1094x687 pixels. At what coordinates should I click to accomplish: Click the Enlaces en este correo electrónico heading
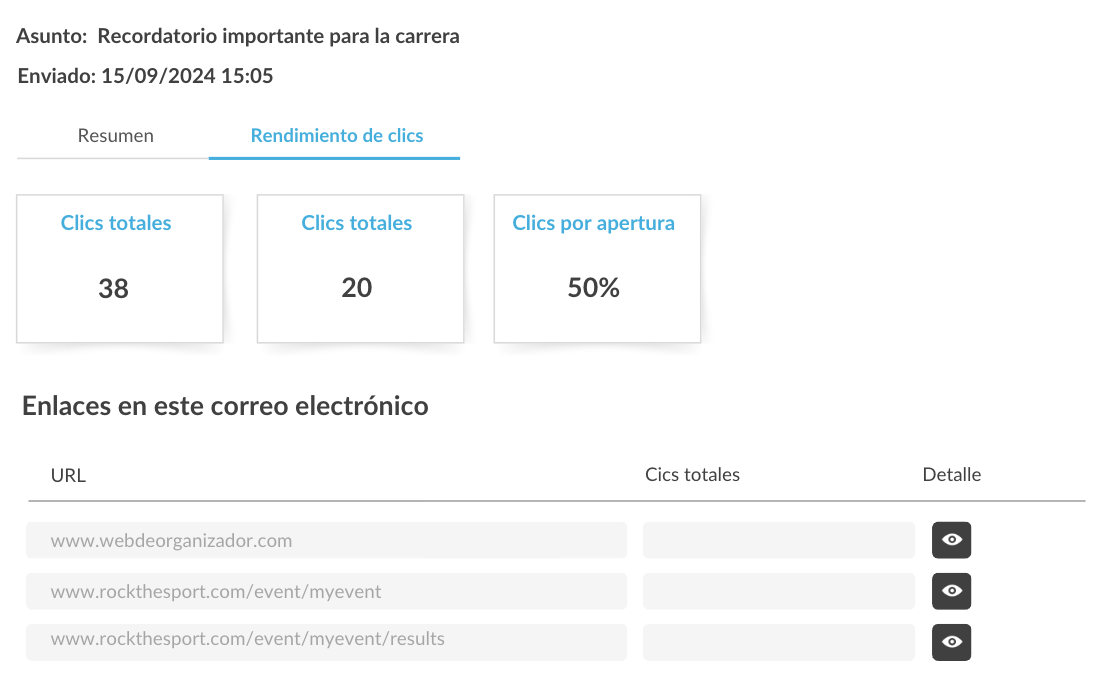click(225, 405)
